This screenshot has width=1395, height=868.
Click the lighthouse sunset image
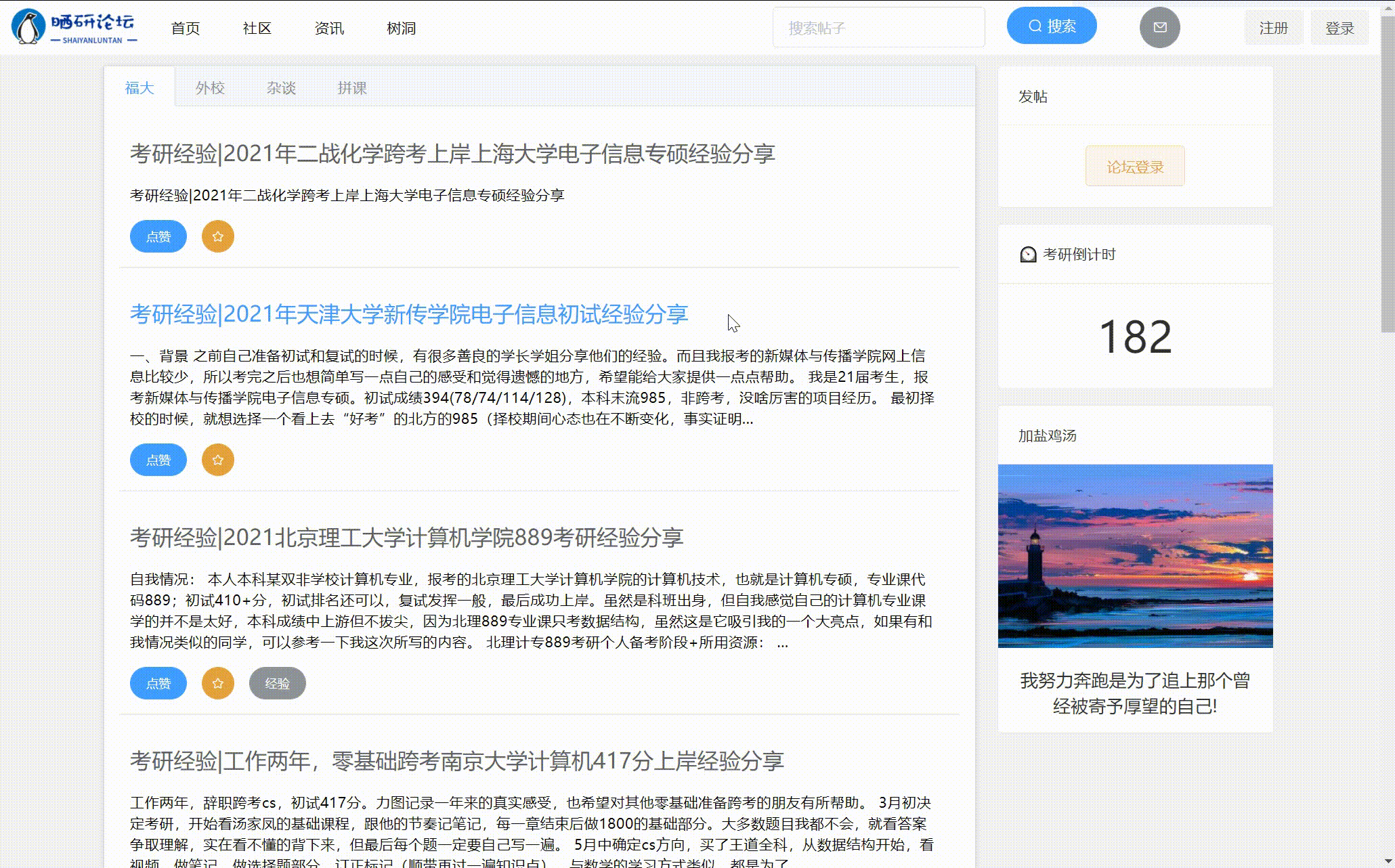coord(1136,556)
